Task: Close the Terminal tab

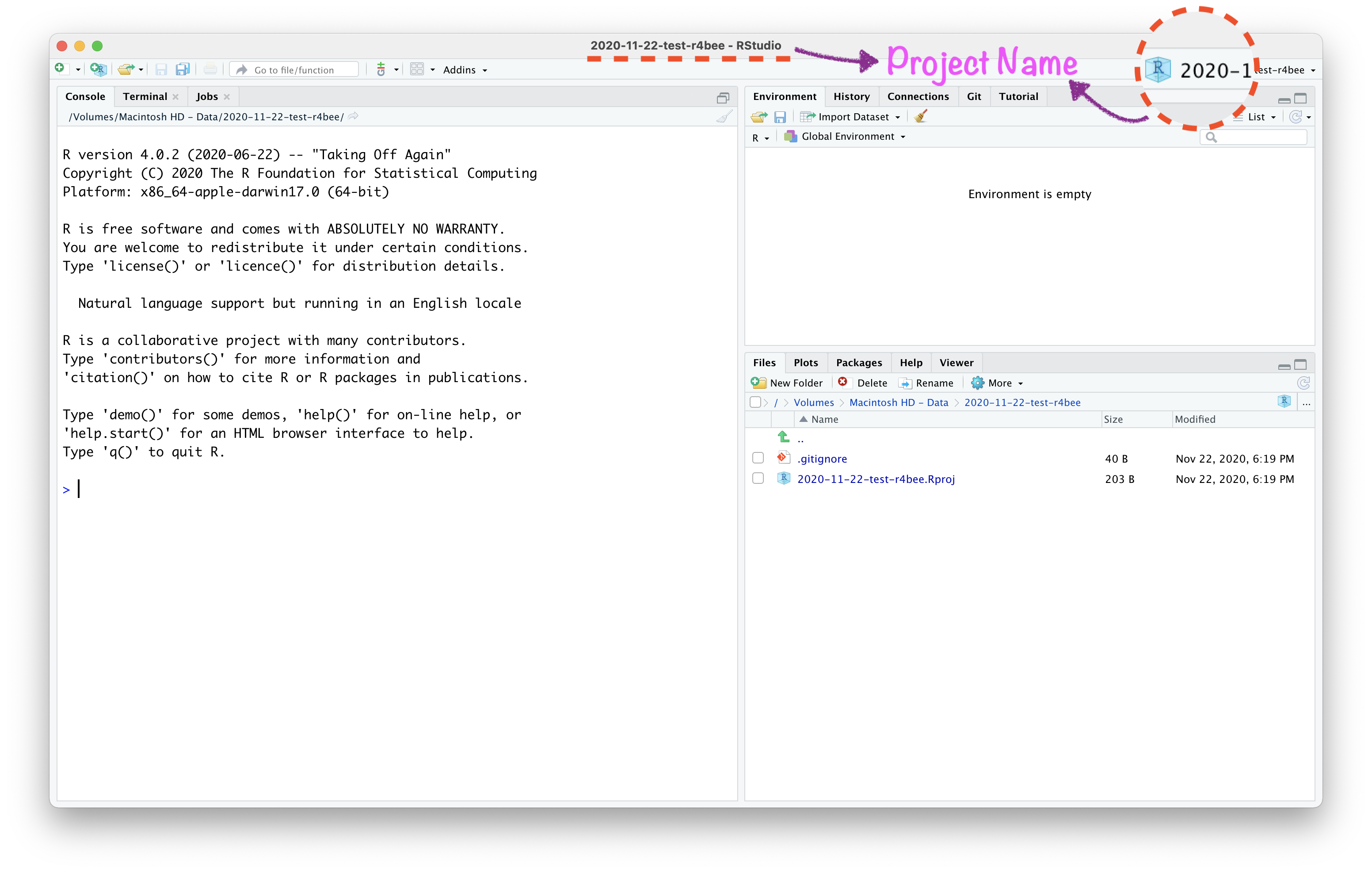Action: point(175,97)
